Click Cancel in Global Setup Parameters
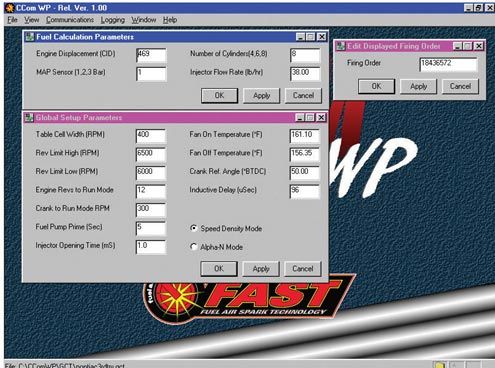The height and width of the screenshot is (368, 495). [303, 269]
